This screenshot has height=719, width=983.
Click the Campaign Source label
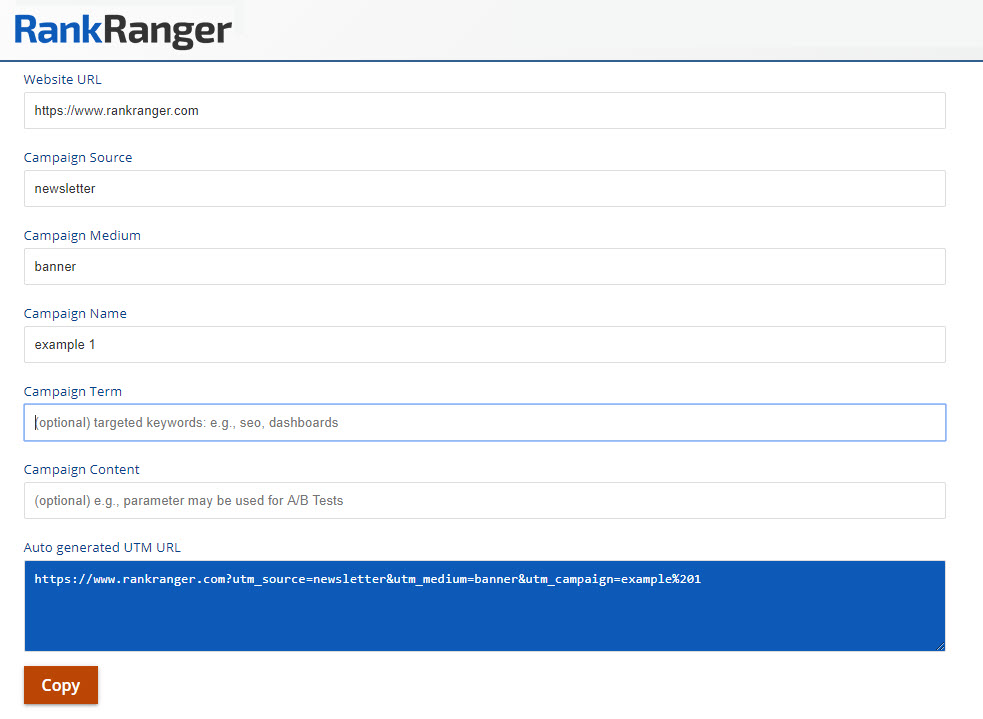pos(78,158)
